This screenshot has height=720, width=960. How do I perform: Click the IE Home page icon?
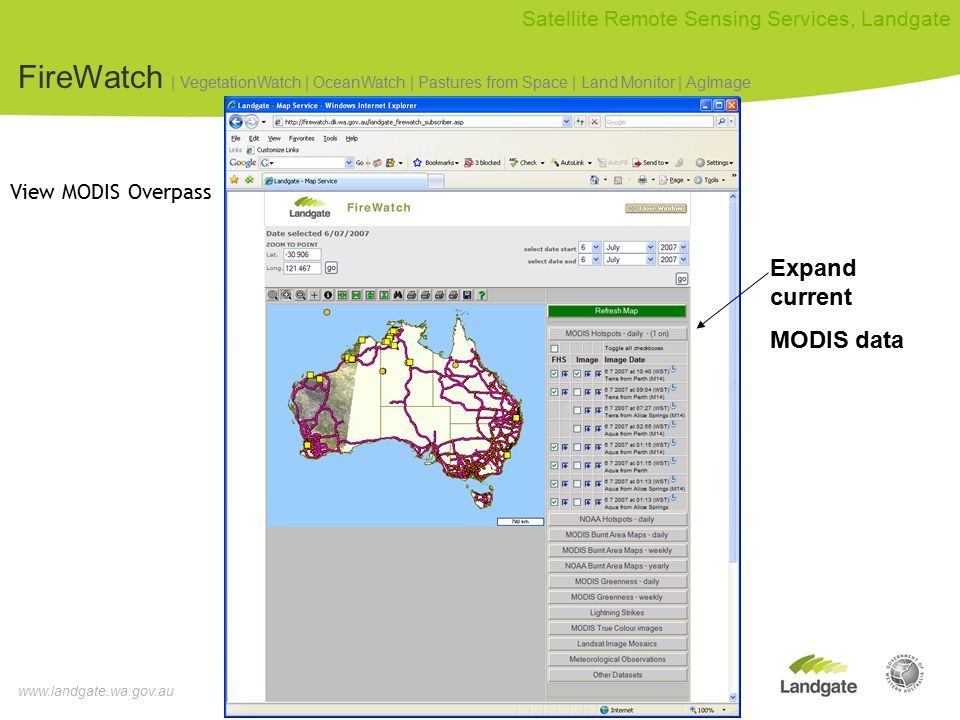(x=594, y=180)
